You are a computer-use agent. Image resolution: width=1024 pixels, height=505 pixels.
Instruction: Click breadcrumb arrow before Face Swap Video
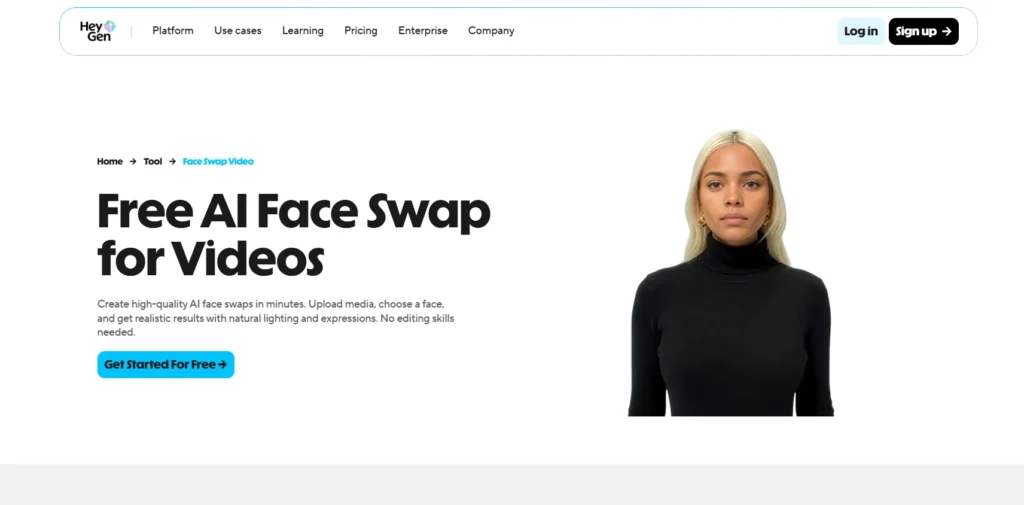coord(172,161)
